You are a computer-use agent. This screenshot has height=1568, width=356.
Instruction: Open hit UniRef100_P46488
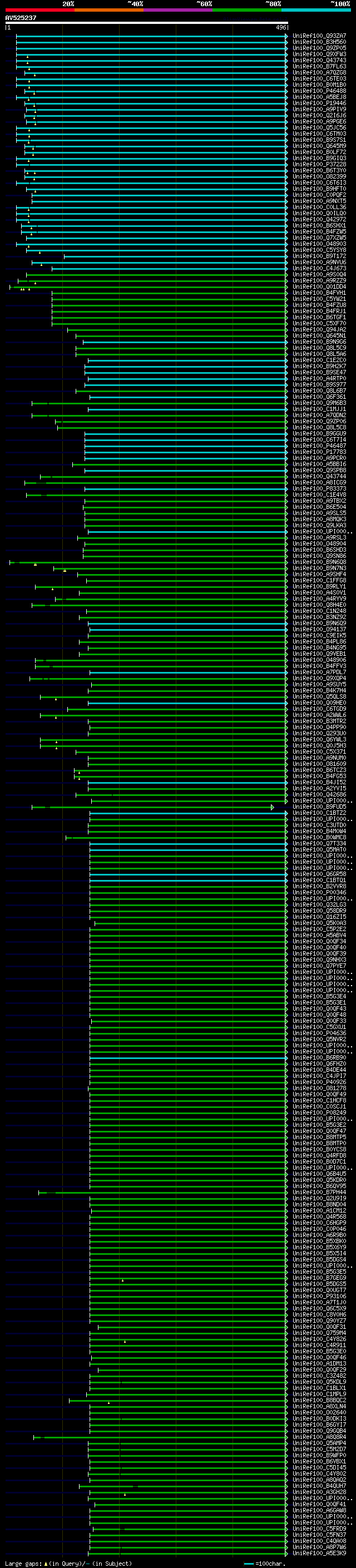(x=319, y=91)
